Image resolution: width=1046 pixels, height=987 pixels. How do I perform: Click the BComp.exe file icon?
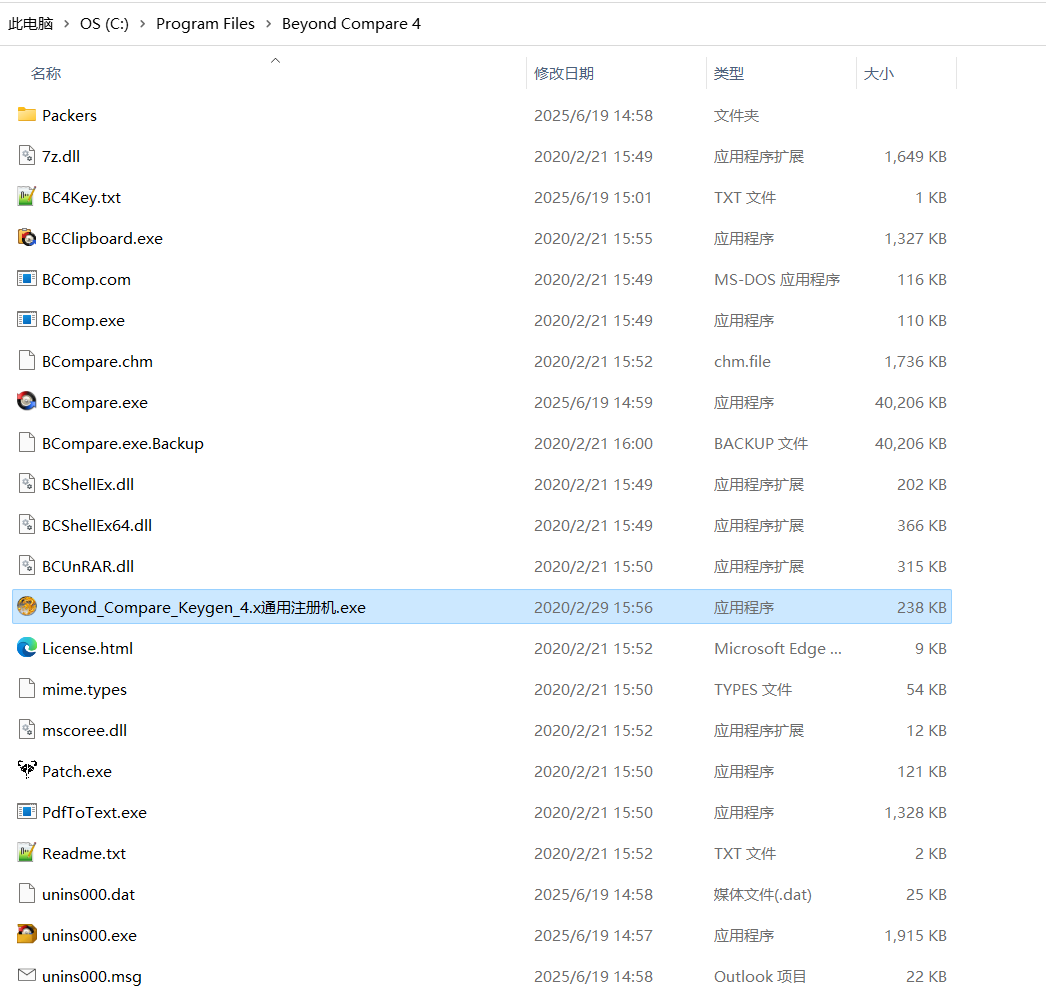[x=27, y=319]
